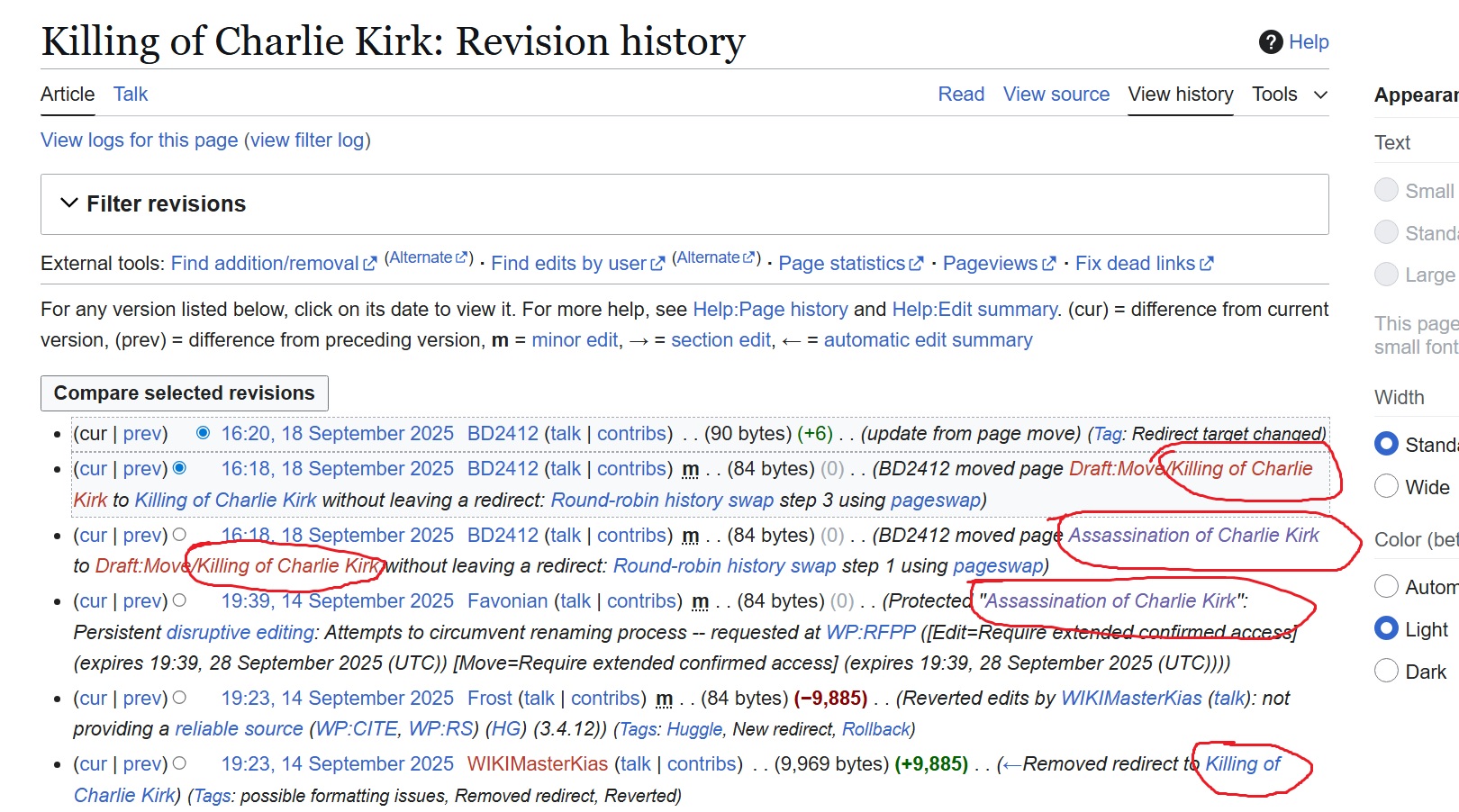1459x812 pixels.
Task: Open the red WIKIMasterKias user link in the last row
Action: 538,764
